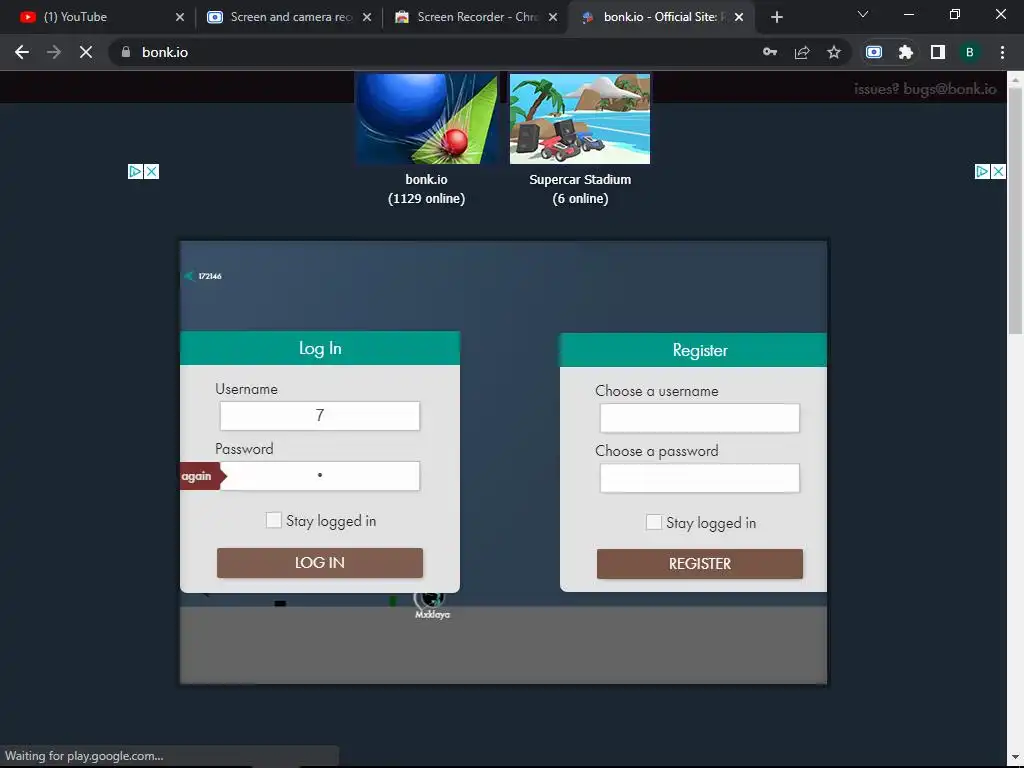Enable Stay logged in under Register
This screenshot has height=768, width=1024.
654,522
